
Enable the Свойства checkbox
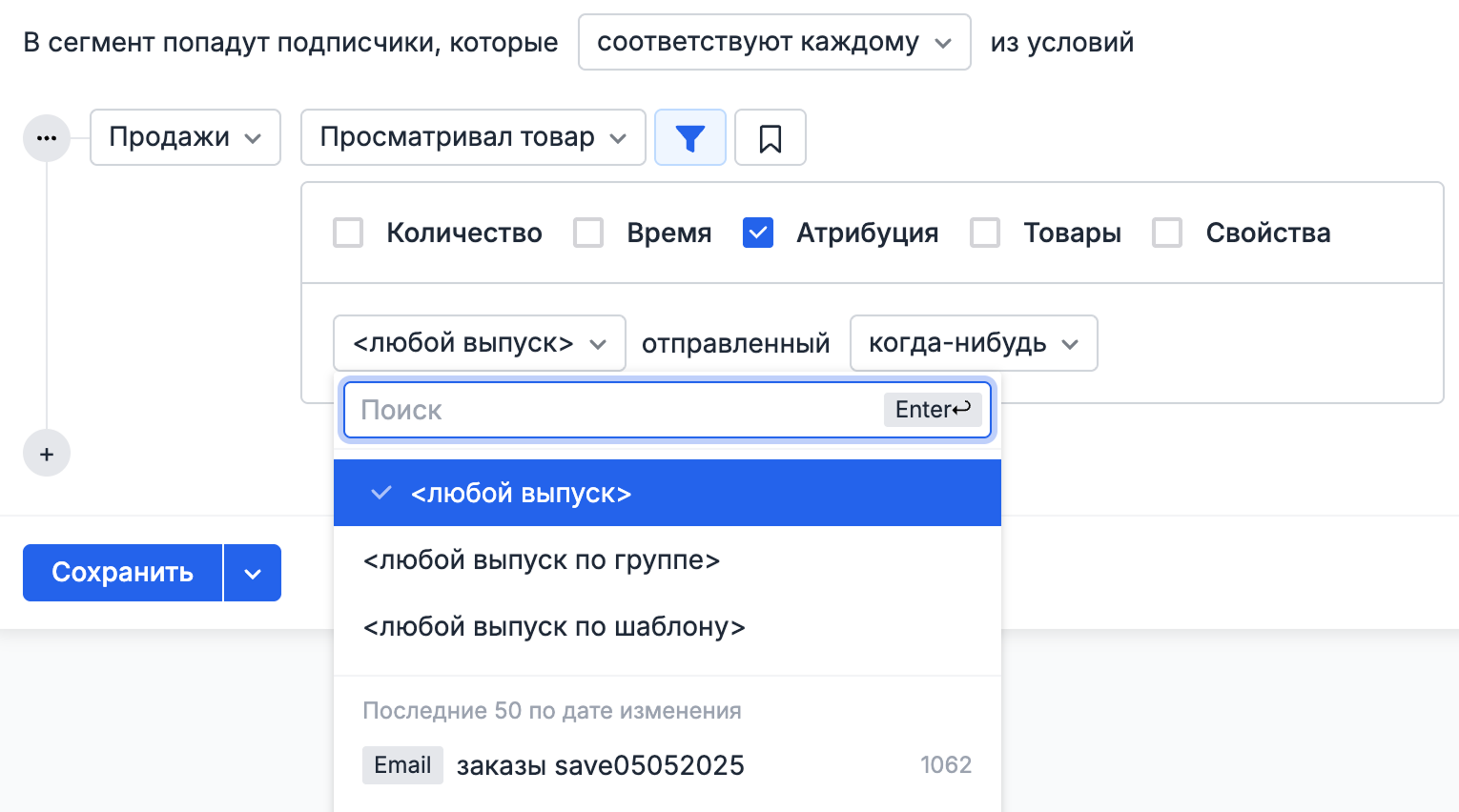1167,233
